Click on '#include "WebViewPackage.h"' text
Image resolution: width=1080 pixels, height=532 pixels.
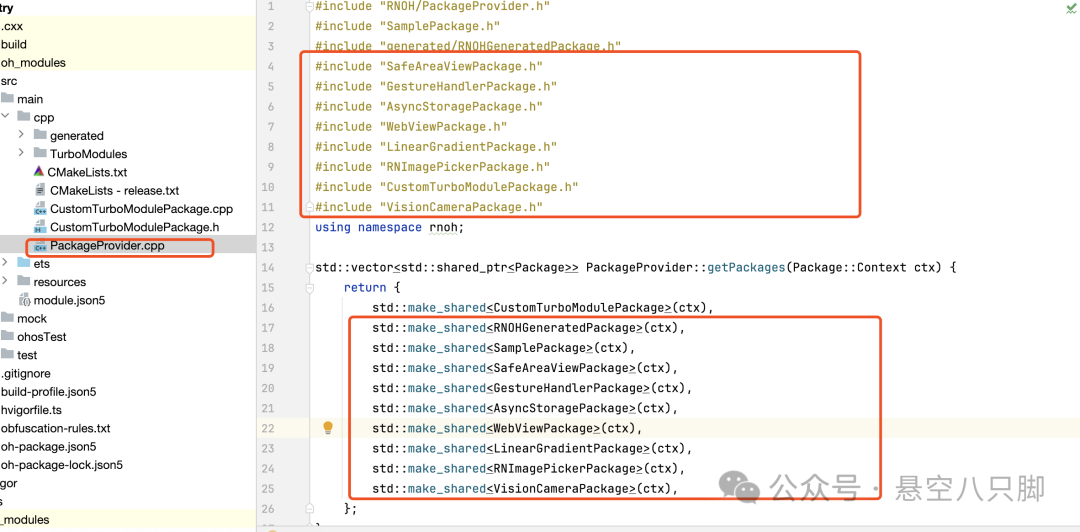tap(411, 127)
